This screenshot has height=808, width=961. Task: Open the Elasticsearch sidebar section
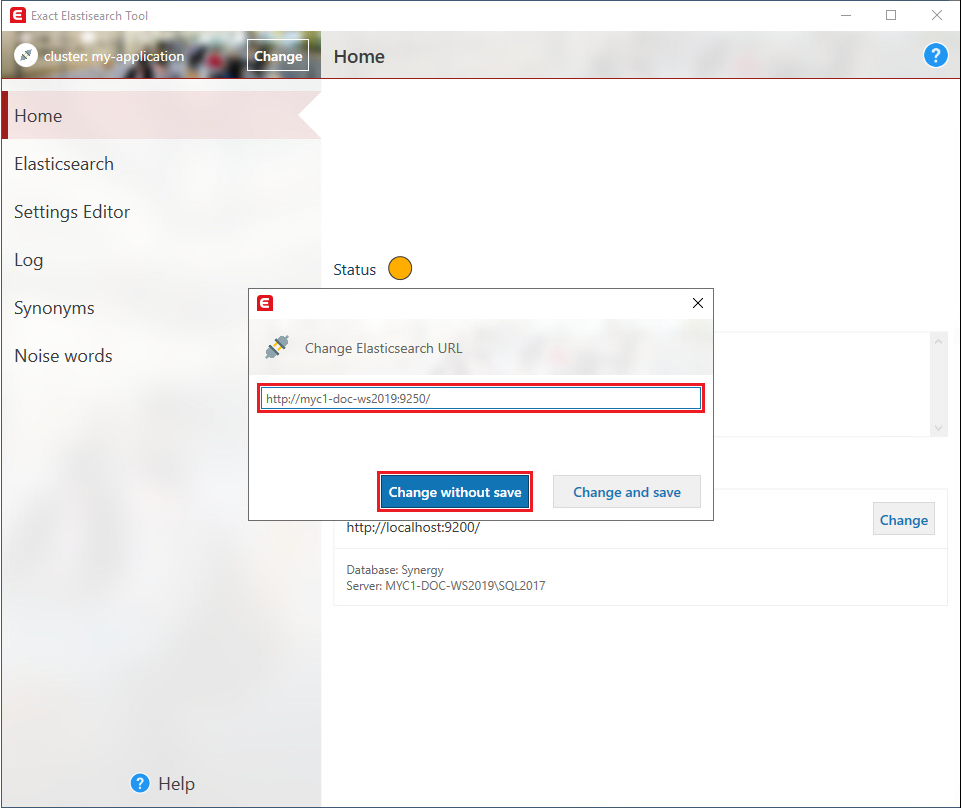pyautogui.click(x=64, y=164)
